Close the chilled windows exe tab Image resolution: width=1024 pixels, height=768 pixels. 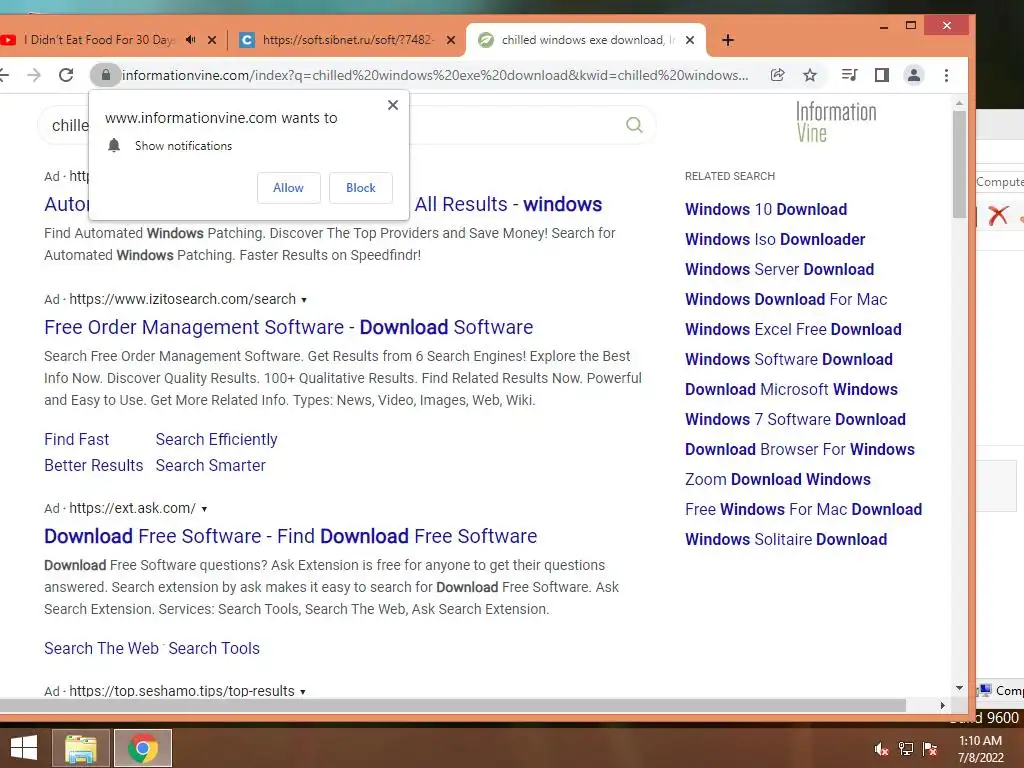[690, 40]
